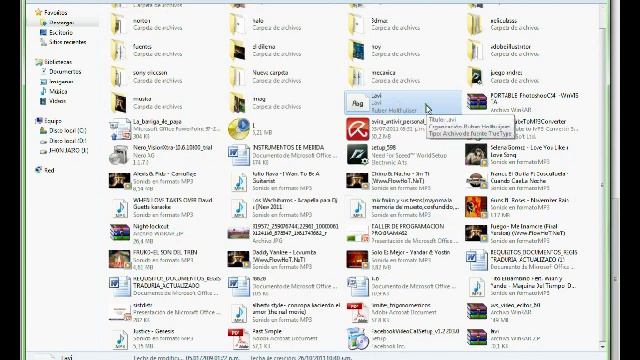Screen dimensions: 640x360
Task: Select TALLER DE PROGRAMACION presentation file name
Action: (x=407, y=230)
